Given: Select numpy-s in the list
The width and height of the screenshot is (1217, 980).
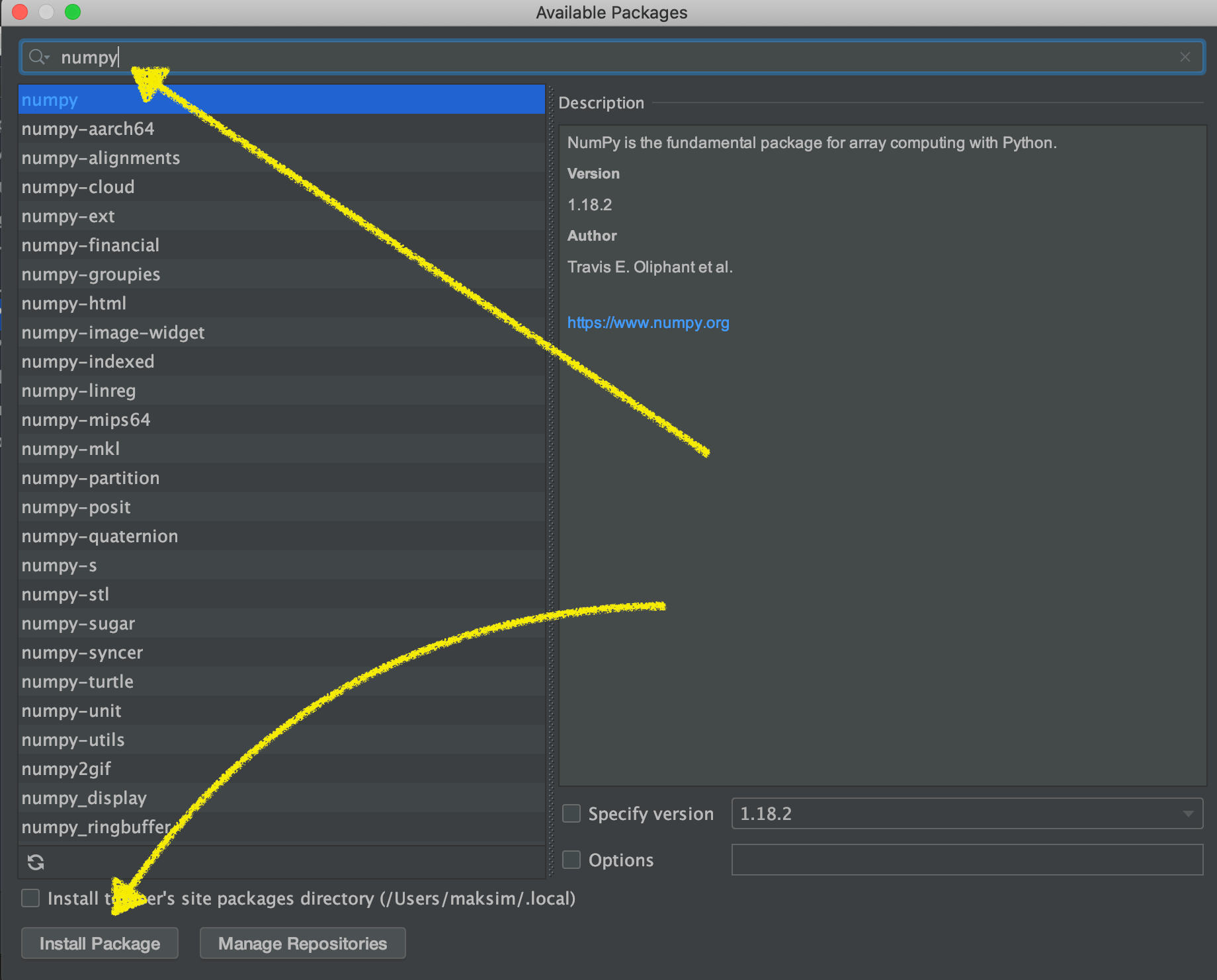Looking at the screenshot, I should tap(282, 565).
